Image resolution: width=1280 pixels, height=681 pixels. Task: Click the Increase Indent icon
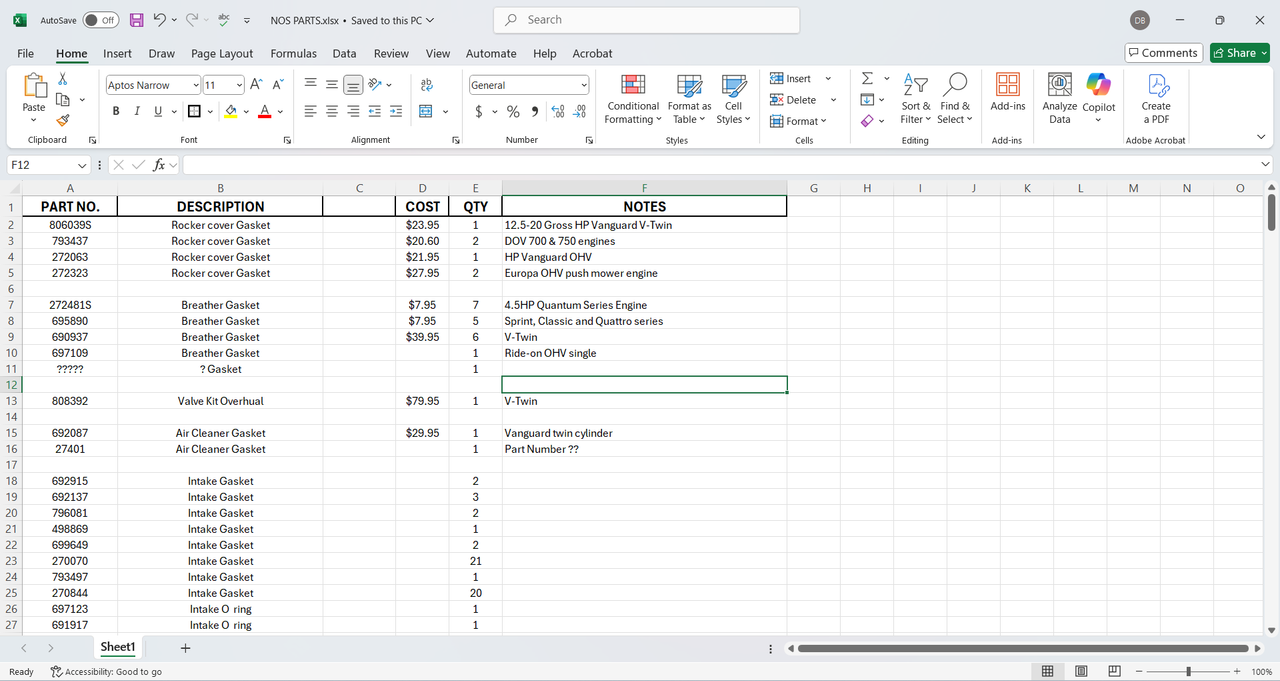396,111
